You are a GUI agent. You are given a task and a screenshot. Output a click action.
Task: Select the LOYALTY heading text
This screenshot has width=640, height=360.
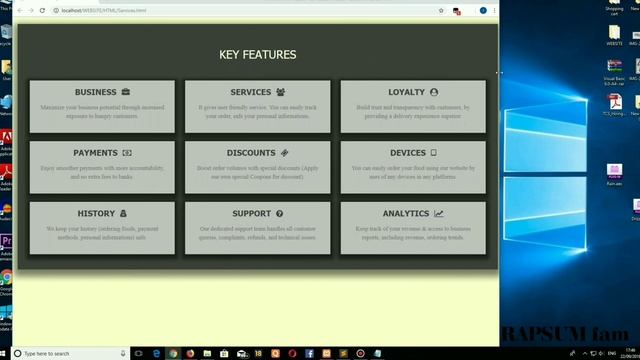pos(407,92)
